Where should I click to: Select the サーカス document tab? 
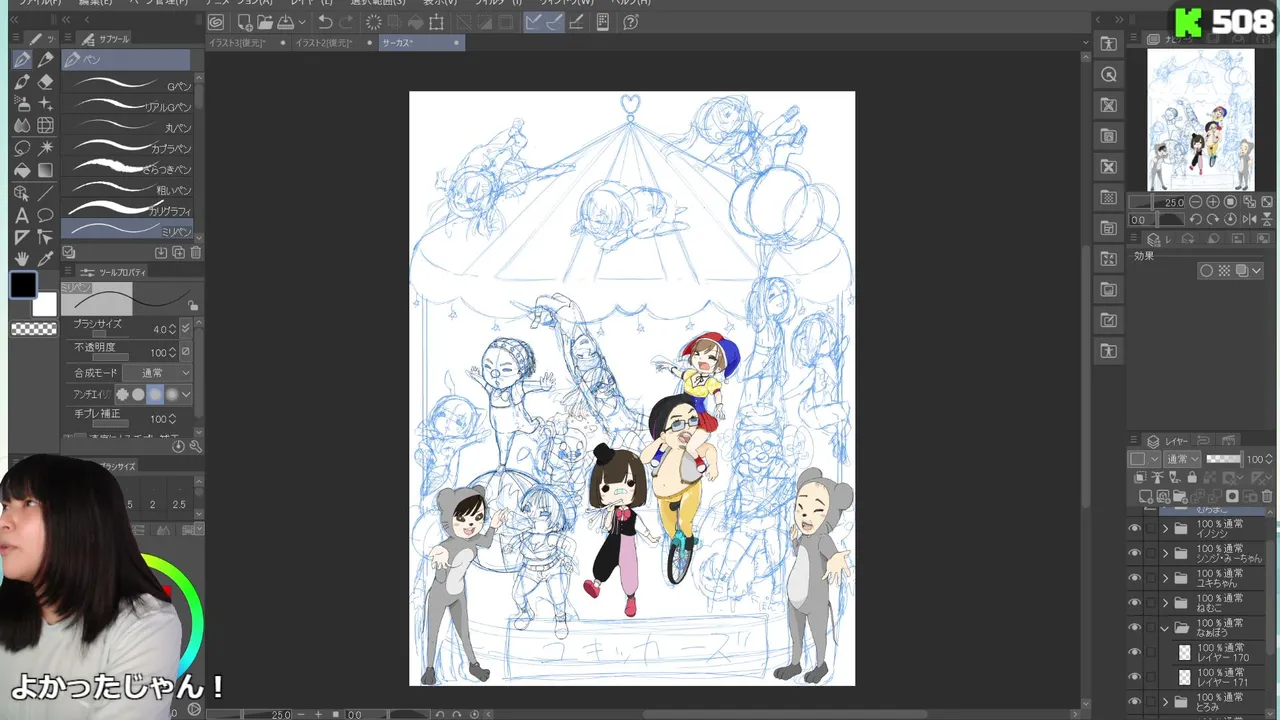pyautogui.click(x=421, y=43)
